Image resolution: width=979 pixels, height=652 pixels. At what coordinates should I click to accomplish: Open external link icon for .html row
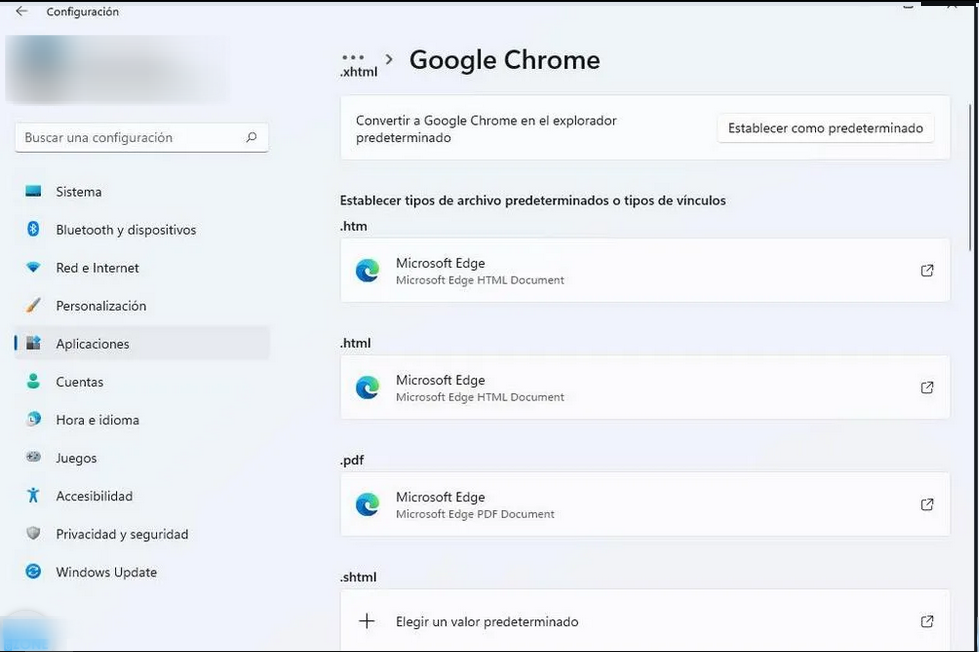[x=927, y=388]
